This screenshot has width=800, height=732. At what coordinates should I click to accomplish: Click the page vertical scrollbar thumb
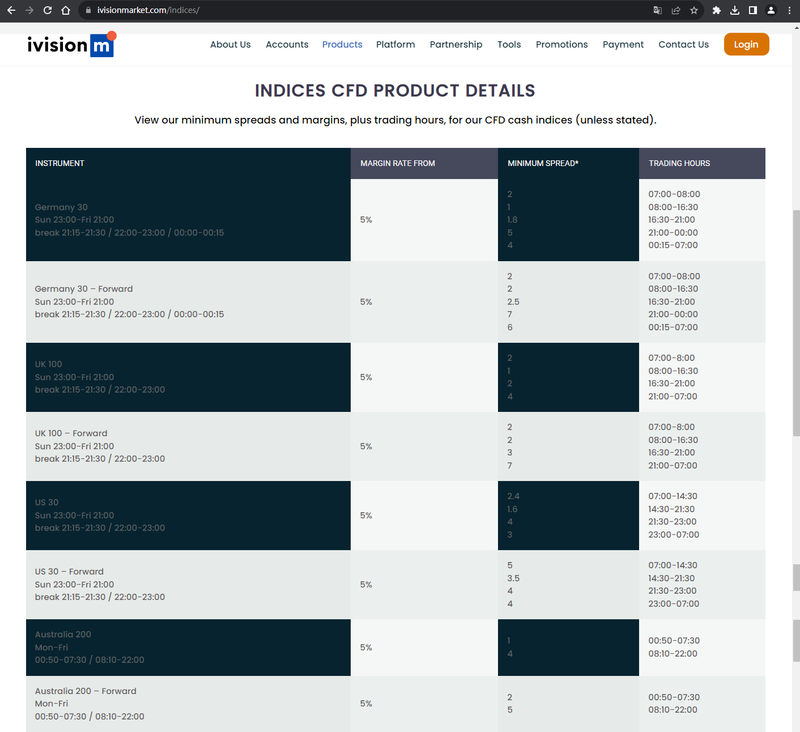pos(796,323)
